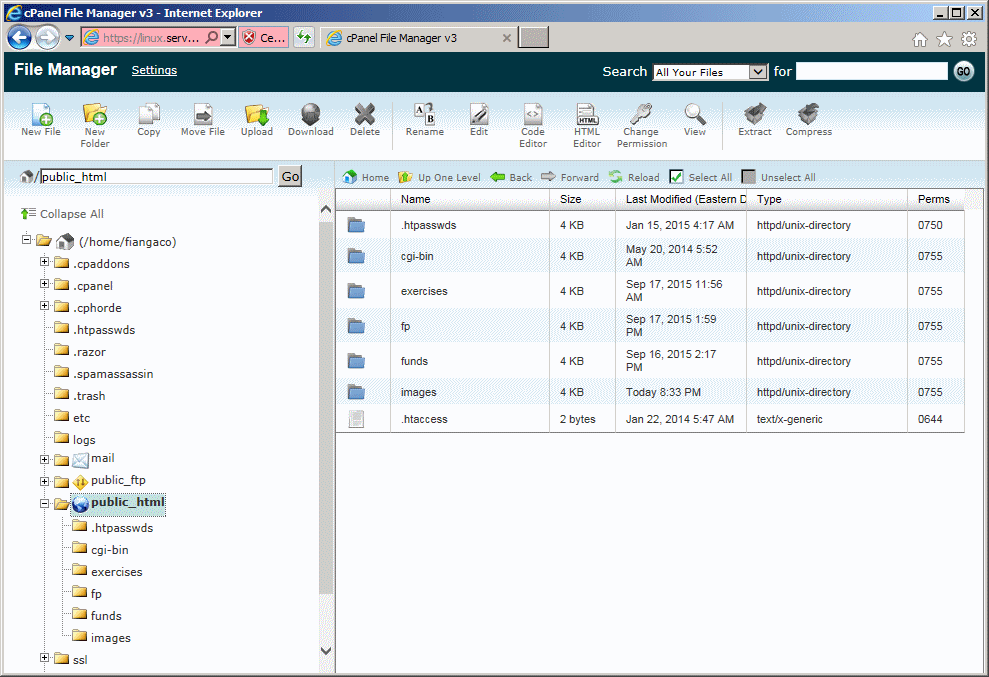989x677 pixels.
Task: Select the Copy toolbar icon
Action: click(149, 120)
